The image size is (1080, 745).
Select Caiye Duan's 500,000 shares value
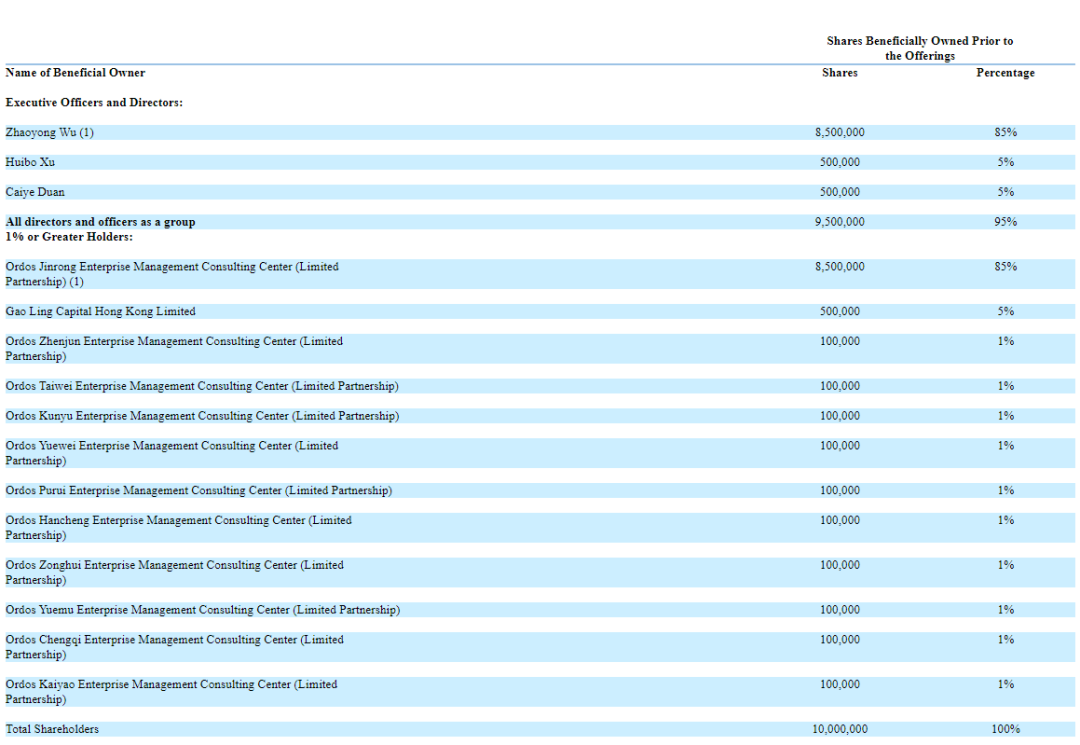coord(840,192)
